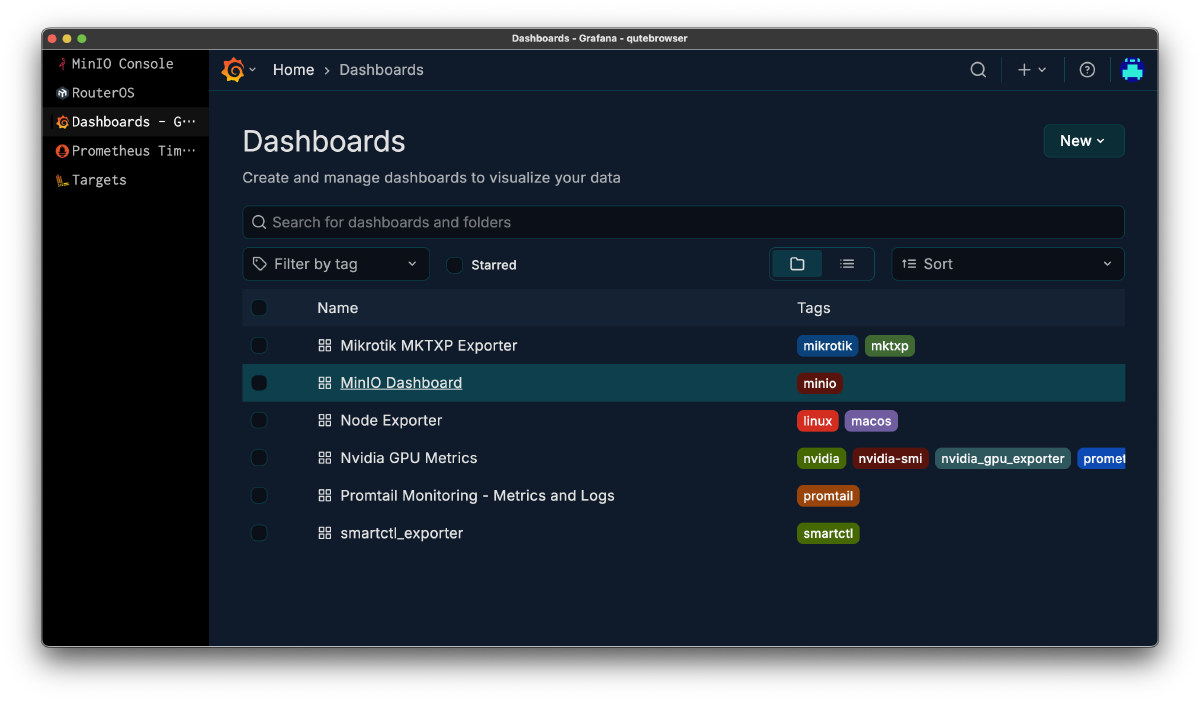This screenshot has height=702, width=1200.
Task: Click the plus icon to create new item
Action: tap(1023, 69)
